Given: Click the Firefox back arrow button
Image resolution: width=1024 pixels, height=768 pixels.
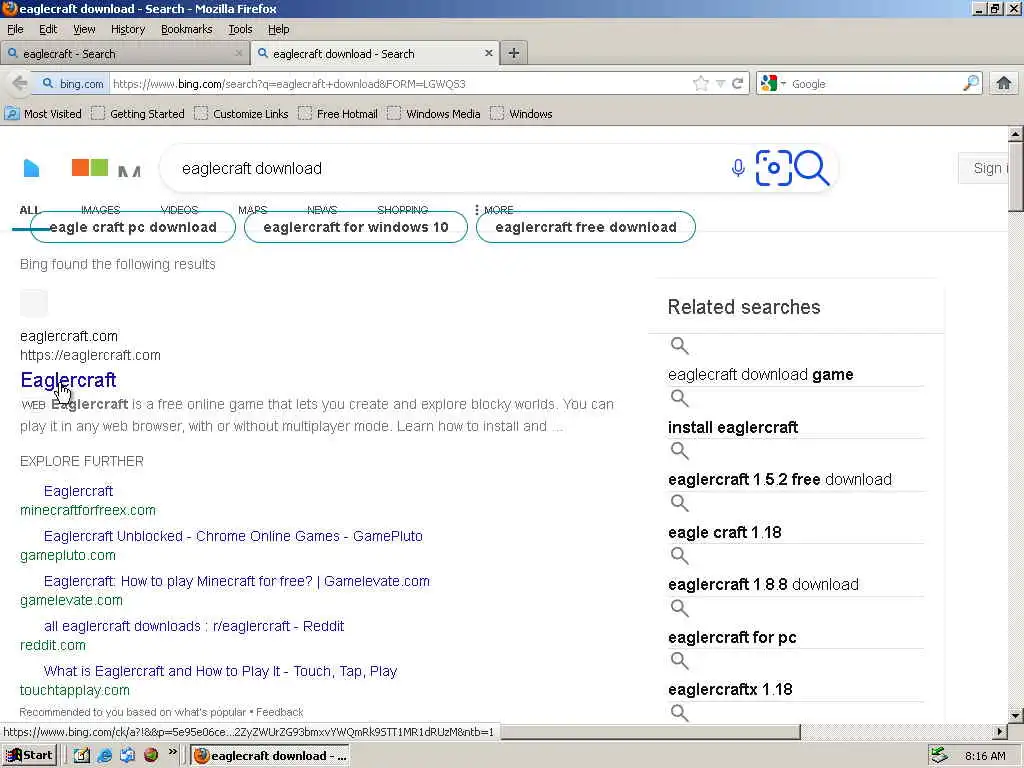Looking at the screenshot, I should [20, 84].
